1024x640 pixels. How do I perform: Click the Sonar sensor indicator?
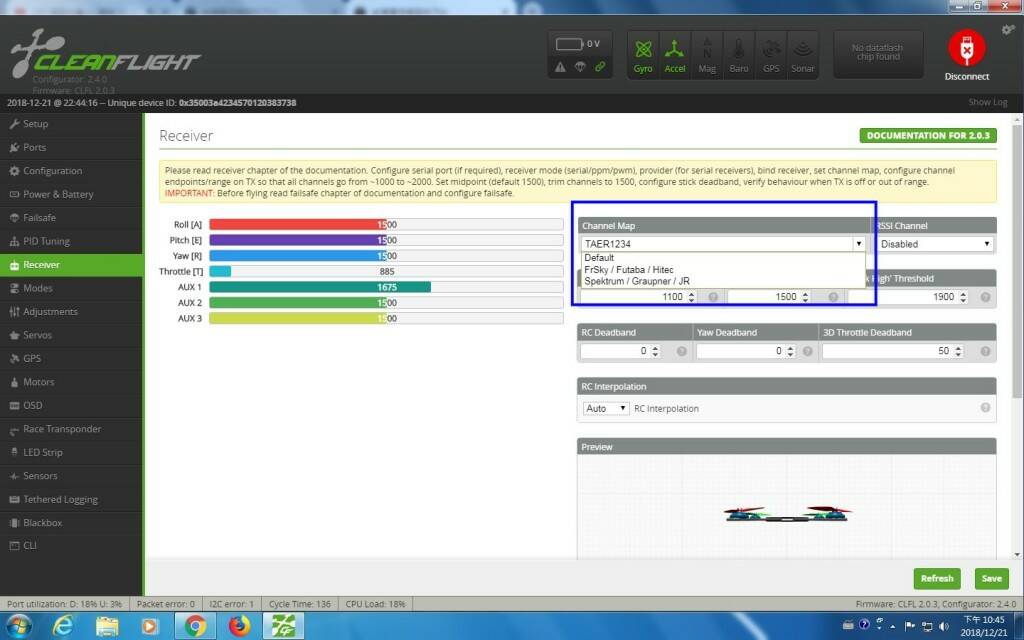(803, 56)
